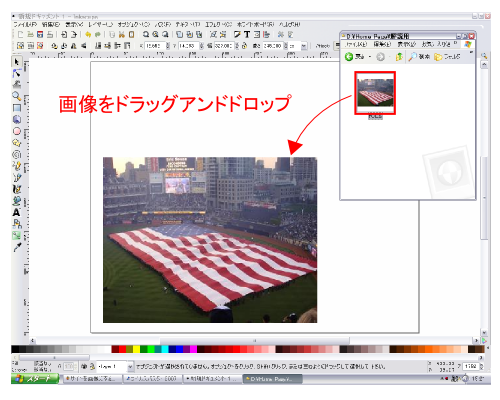Open Back button dropdown in Explorer window
Image resolution: width=500 pixels, height=400 pixels.
(x=370, y=57)
